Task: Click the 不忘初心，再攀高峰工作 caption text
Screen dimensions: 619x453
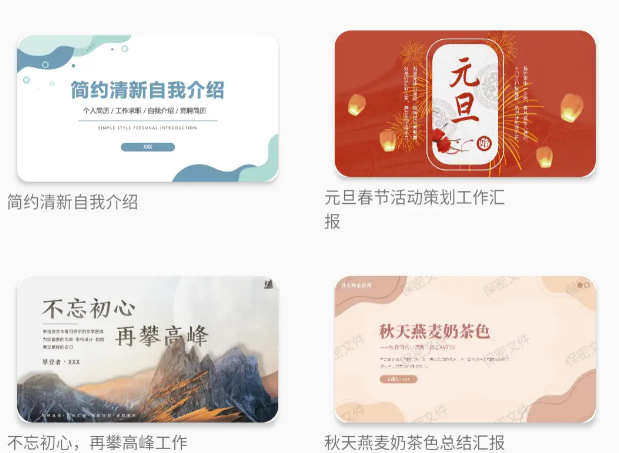Action: click(98, 443)
